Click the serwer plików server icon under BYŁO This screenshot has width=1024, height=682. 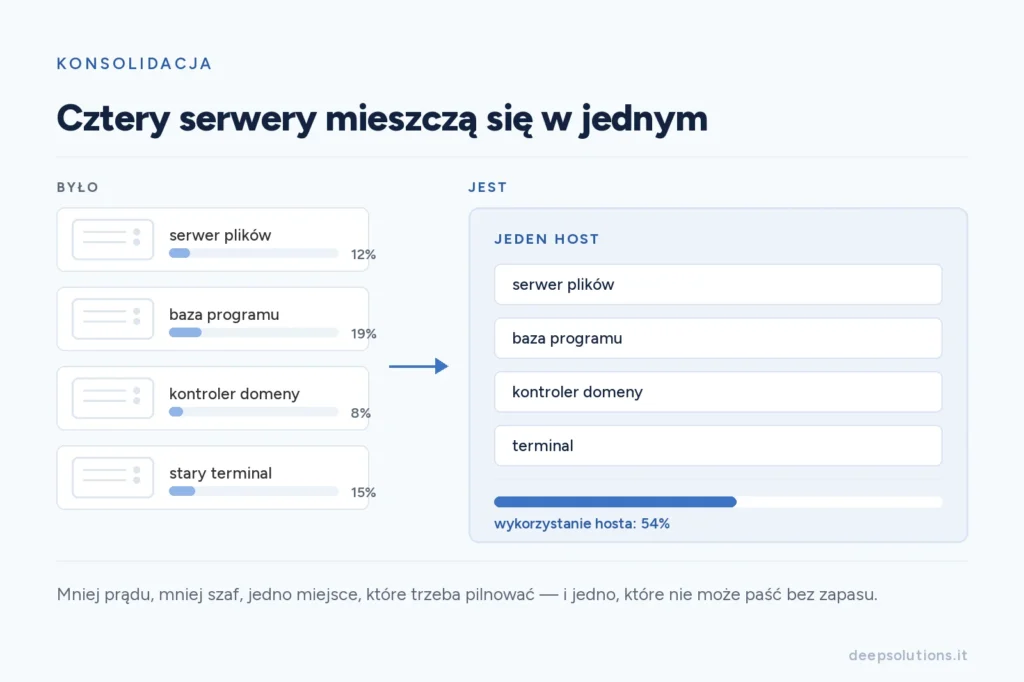pos(112,239)
